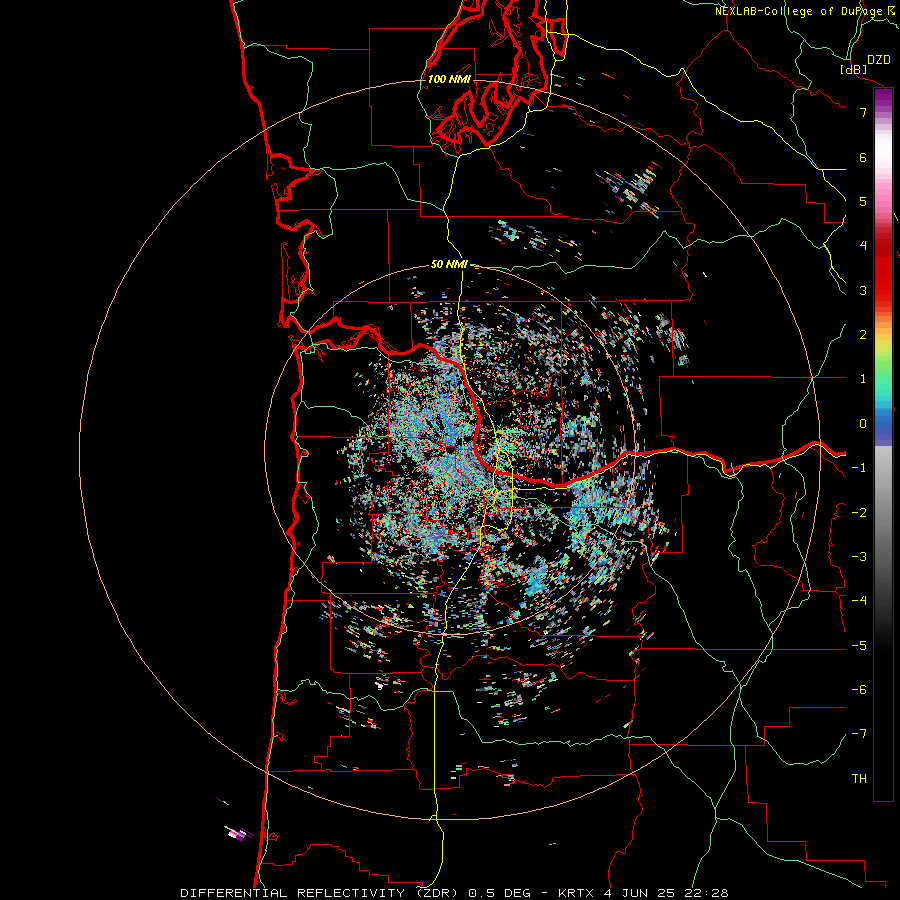This screenshot has width=900, height=900.
Task: Click the blue color scale section near value 0
Action: pos(883,424)
